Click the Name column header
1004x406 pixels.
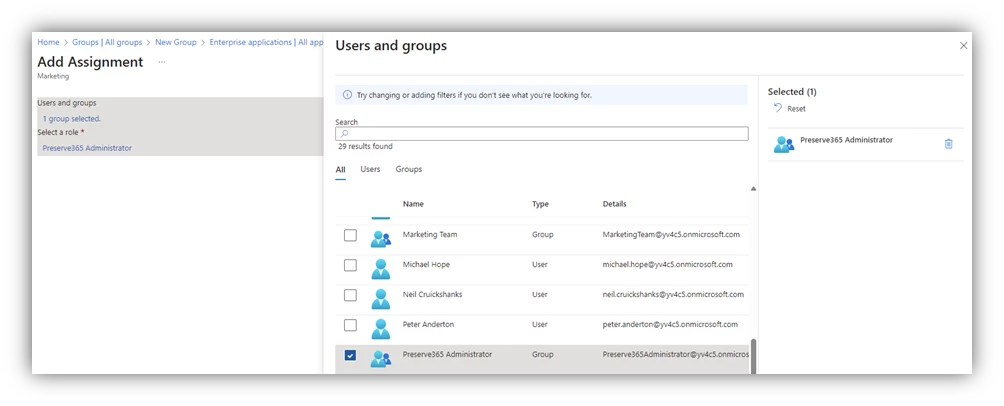pyautogui.click(x=413, y=204)
